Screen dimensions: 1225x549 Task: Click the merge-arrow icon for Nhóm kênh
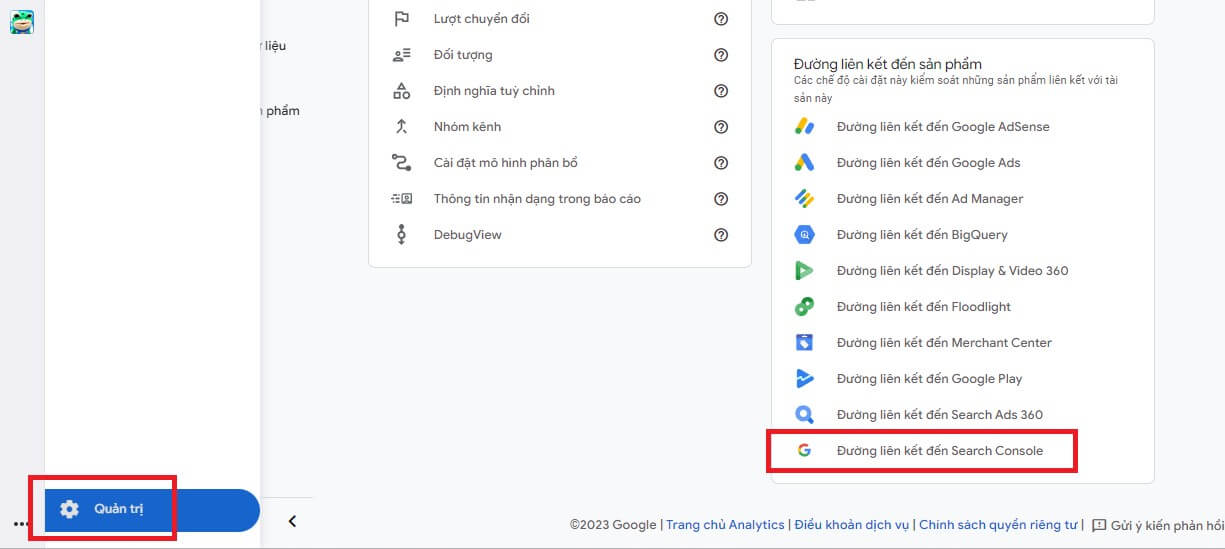tap(401, 127)
